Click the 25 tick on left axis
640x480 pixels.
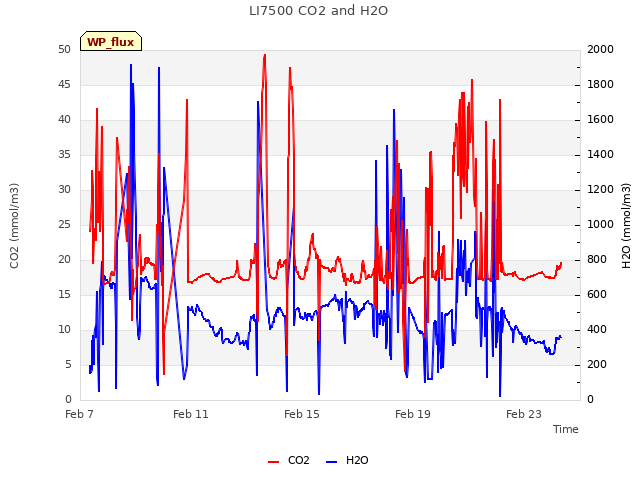pos(64,224)
